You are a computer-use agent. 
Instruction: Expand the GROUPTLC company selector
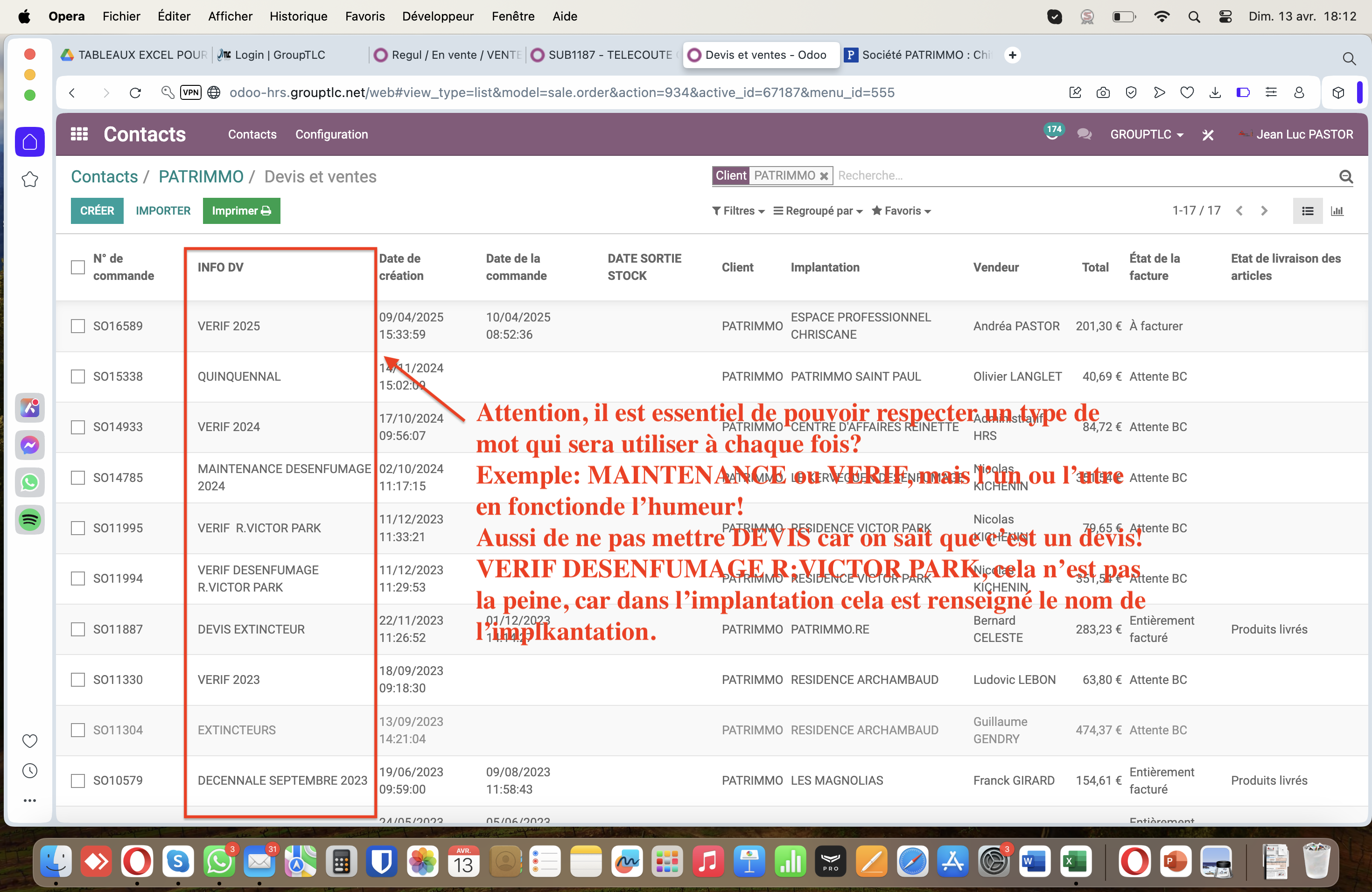click(1146, 134)
